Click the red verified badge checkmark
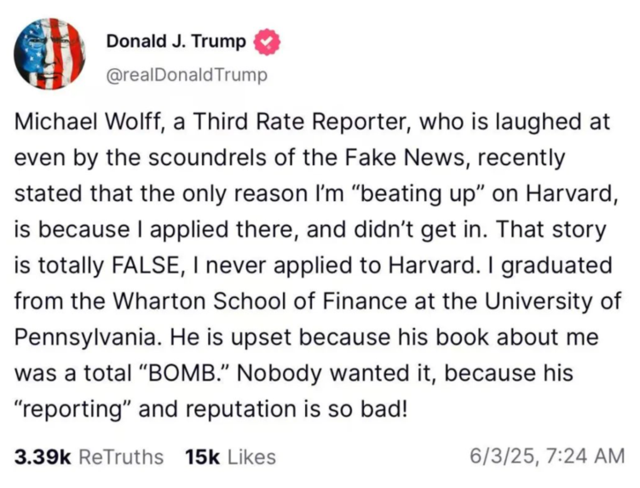 point(267,42)
